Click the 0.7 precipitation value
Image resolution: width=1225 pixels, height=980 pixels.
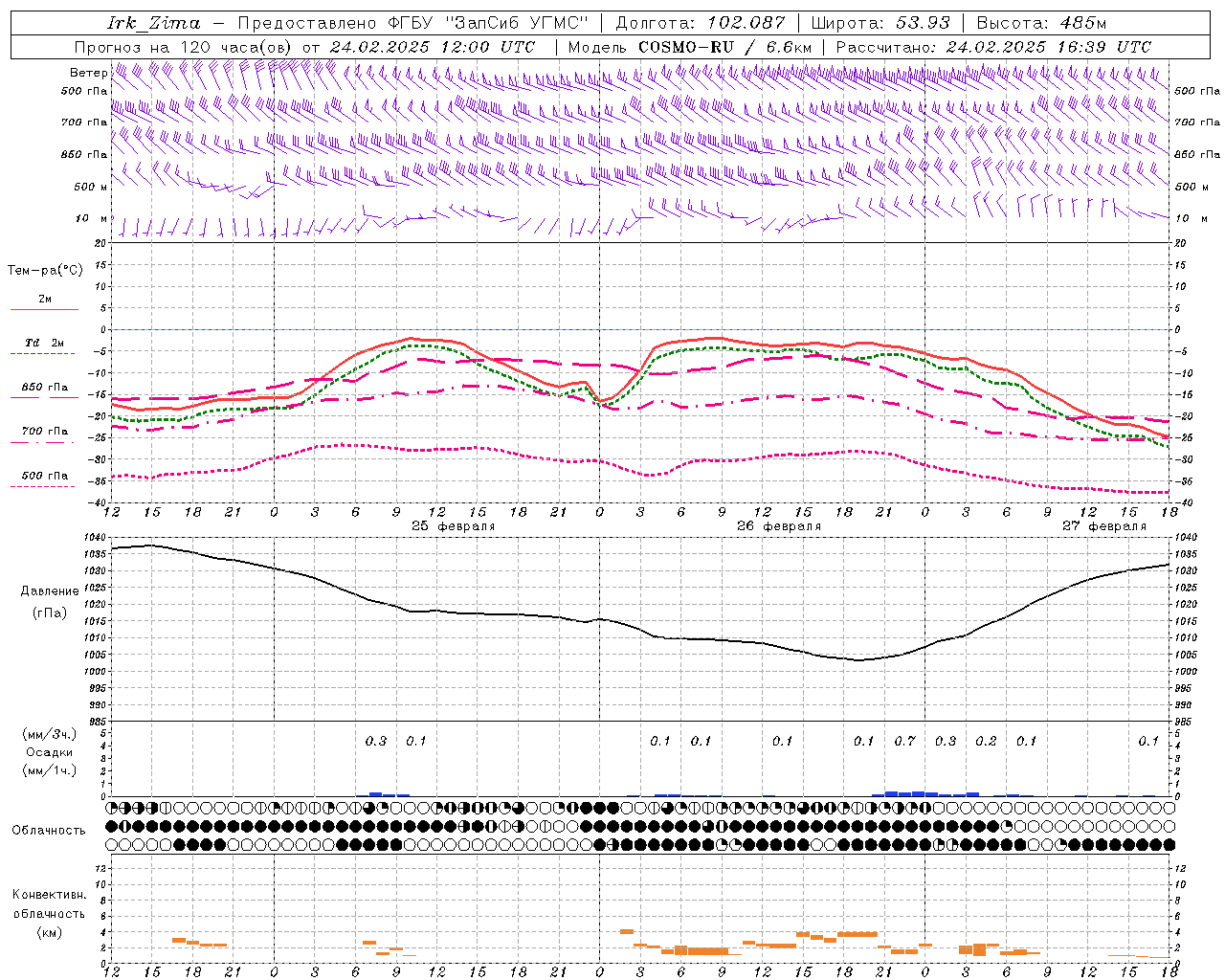point(904,741)
